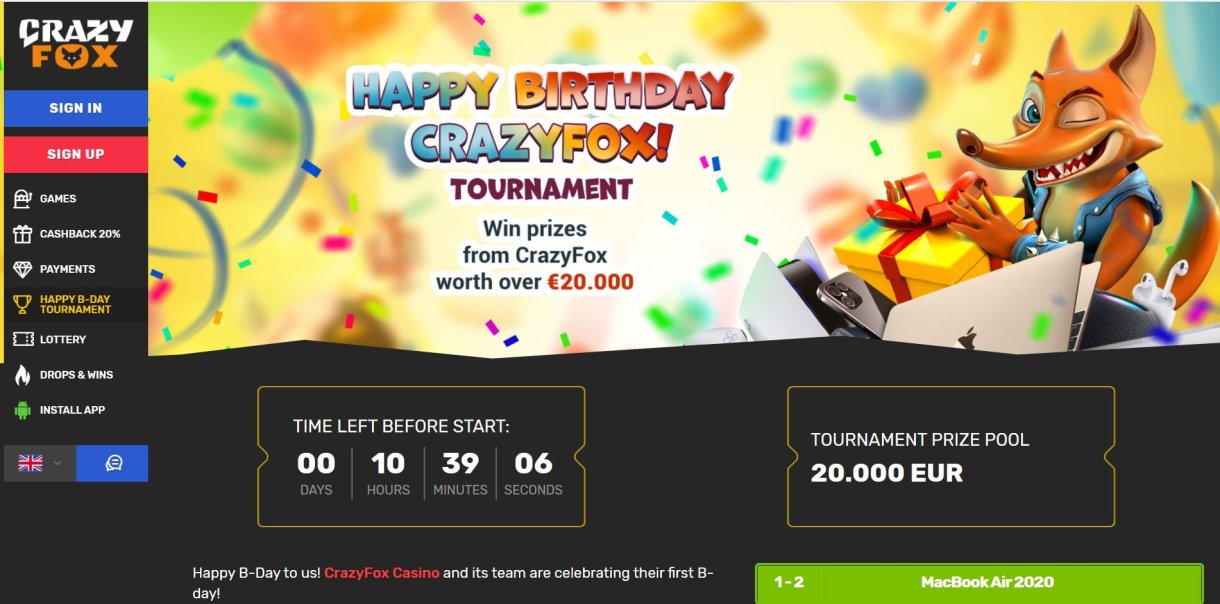Screen dimensions: 1220x604
Task: Select the Payments diamond icon
Action: point(22,269)
